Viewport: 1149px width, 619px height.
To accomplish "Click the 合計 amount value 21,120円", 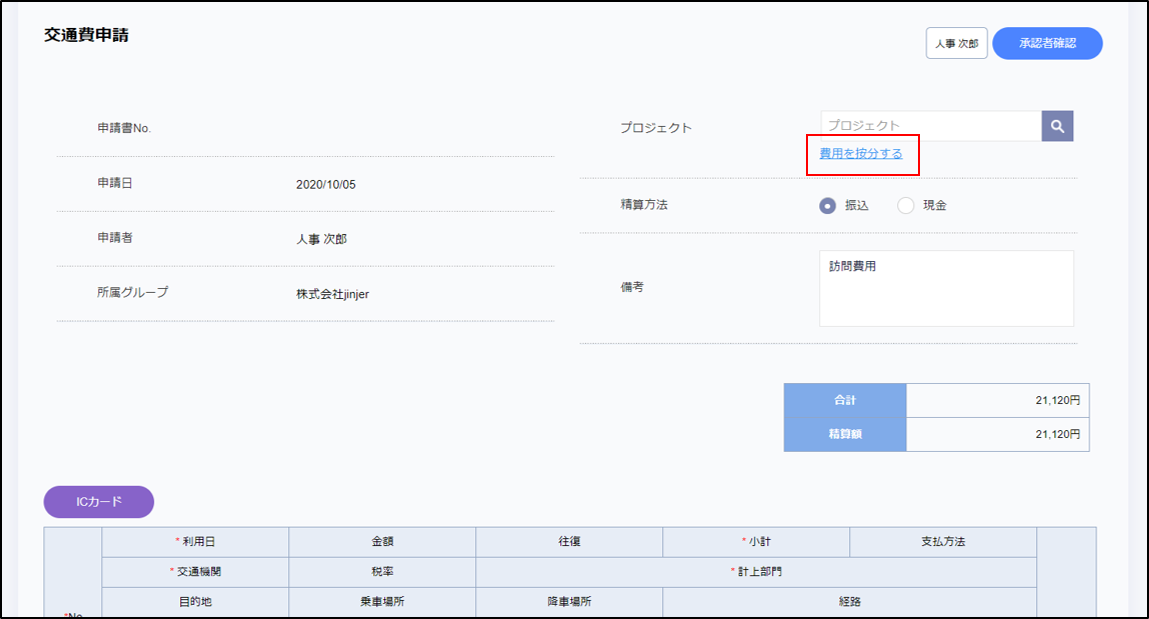I will (x=1057, y=400).
